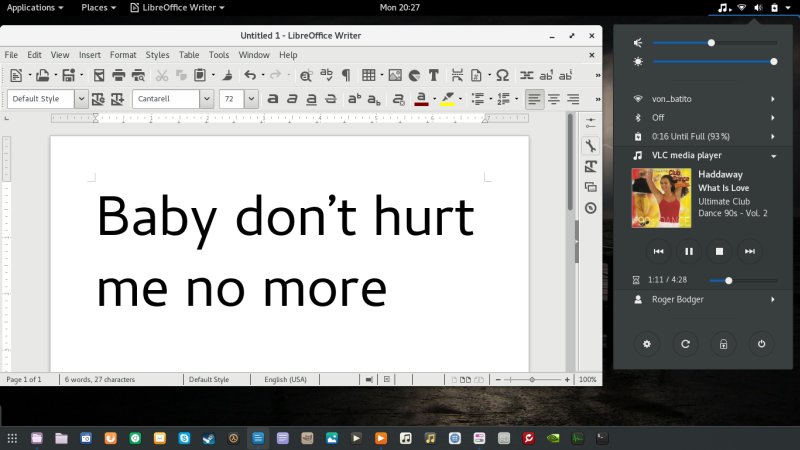Screen dimensions: 800x450
Task: Click the Insert Text Box icon
Action: 434,75
